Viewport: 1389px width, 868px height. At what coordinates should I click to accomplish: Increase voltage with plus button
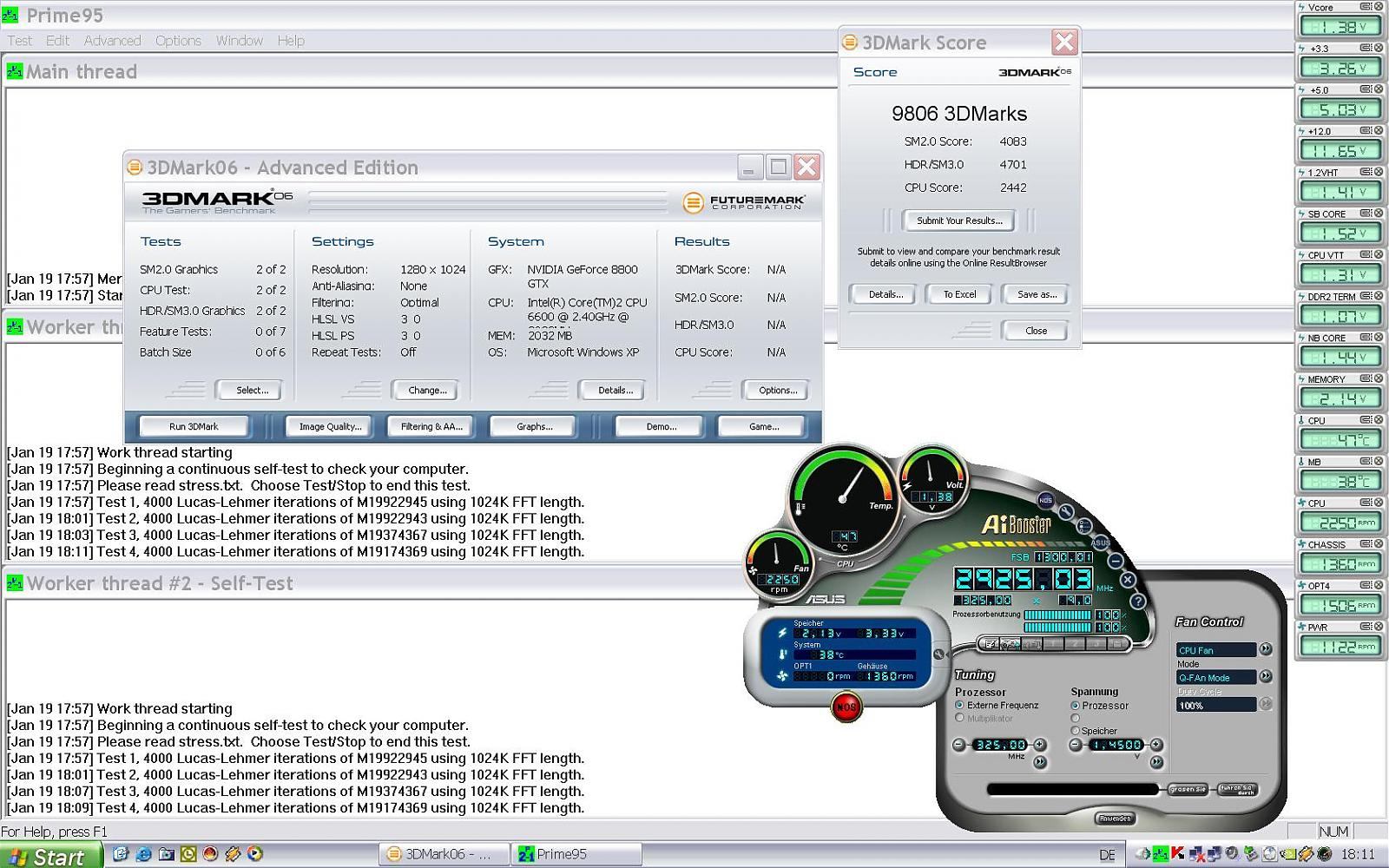[x=1156, y=745]
